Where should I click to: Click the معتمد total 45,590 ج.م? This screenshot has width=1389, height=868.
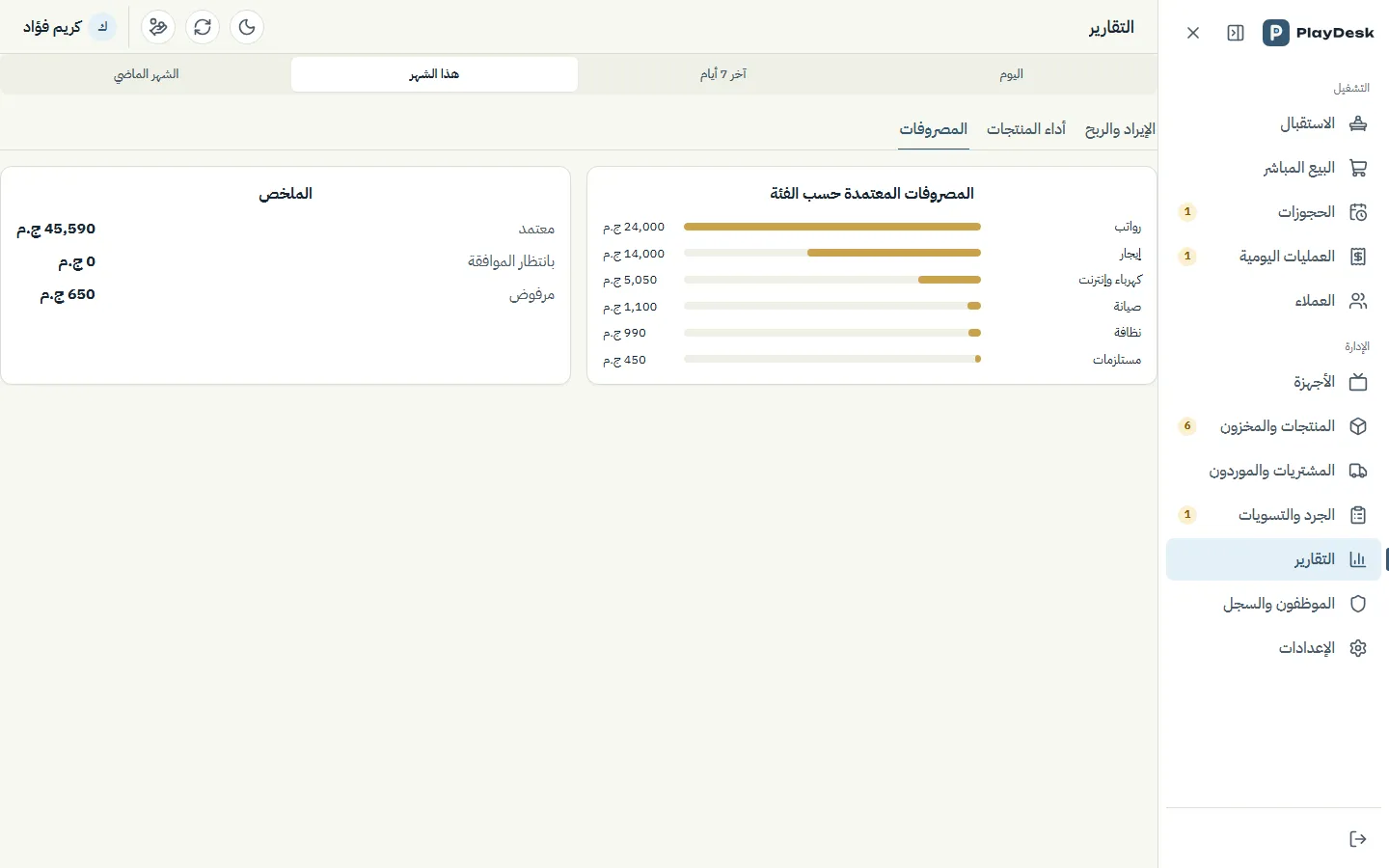click(x=56, y=230)
